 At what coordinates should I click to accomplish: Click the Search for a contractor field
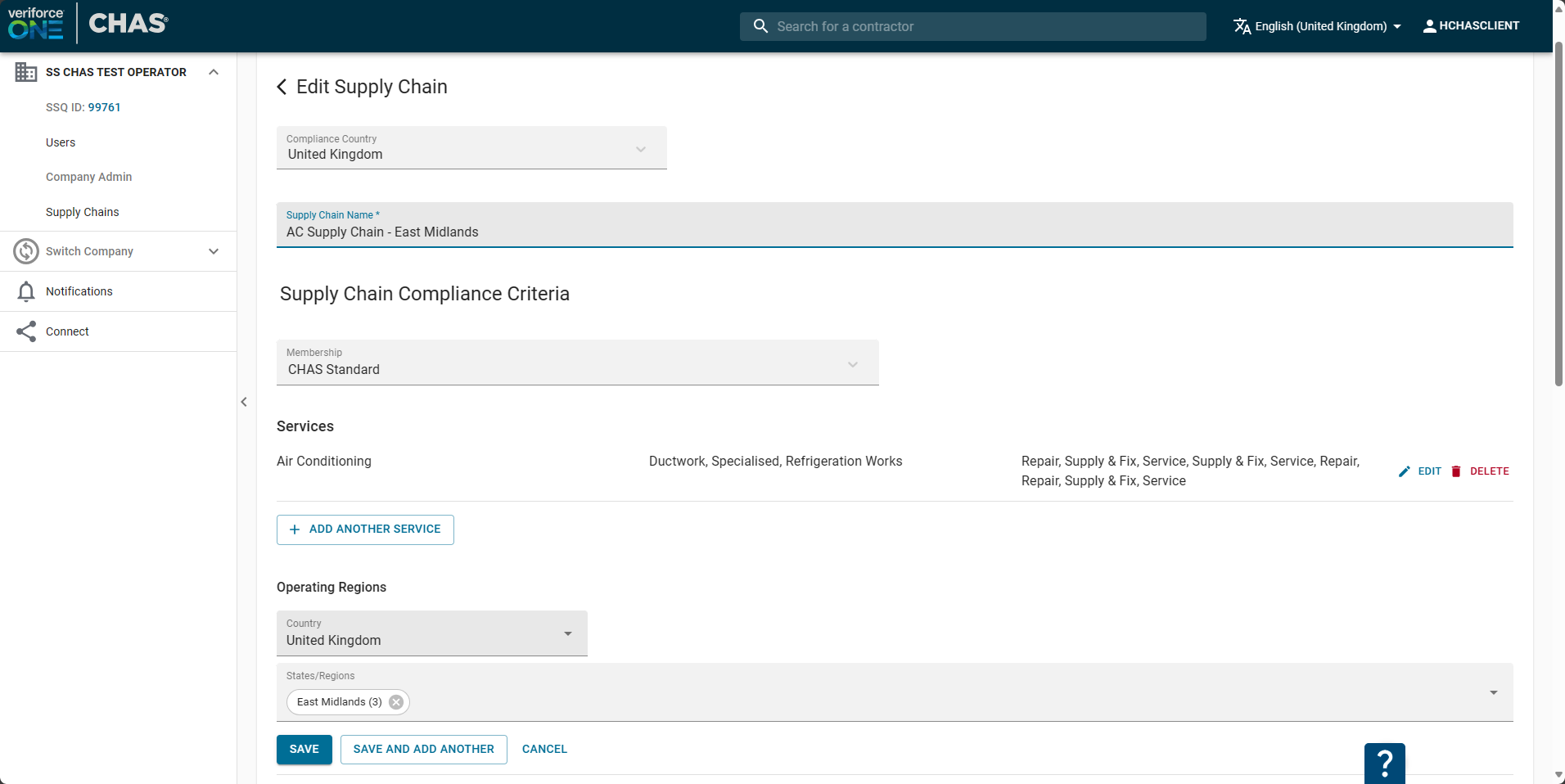click(x=972, y=26)
